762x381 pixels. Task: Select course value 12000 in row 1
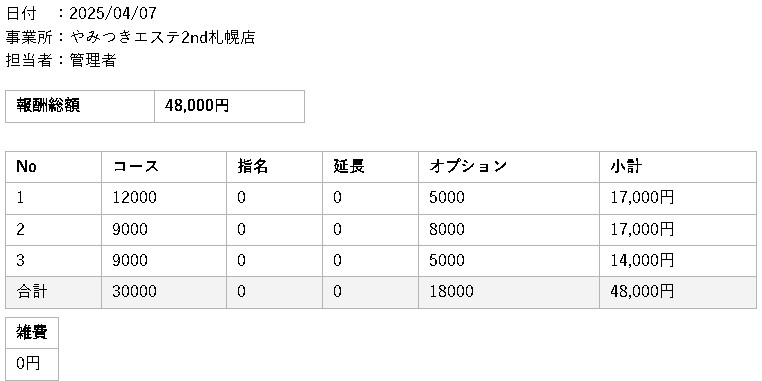(x=135, y=198)
